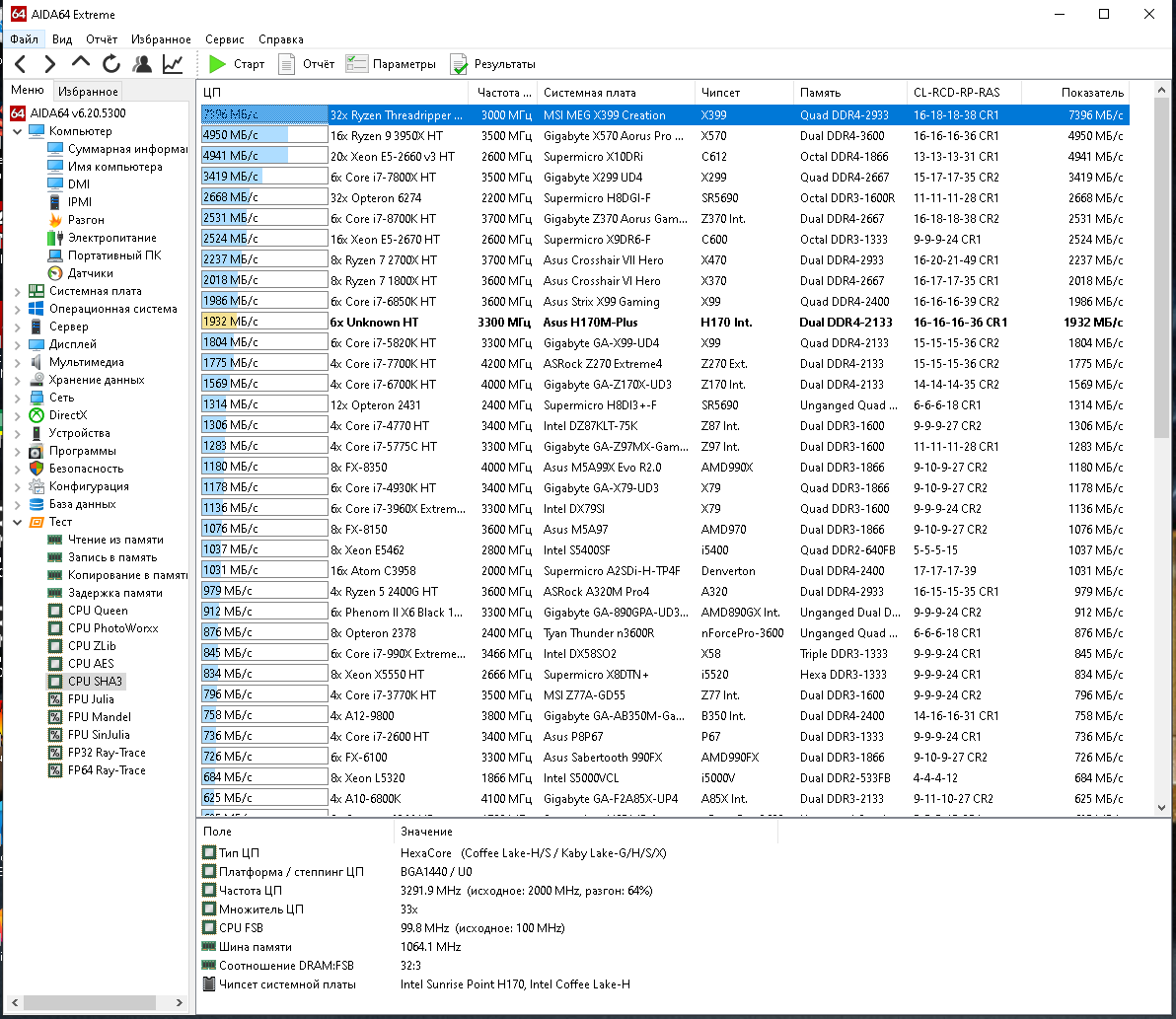The height and width of the screenshot is (1019, 1176).
Task: Select the 8x FX-8350 row
Action: coord(665,468)
